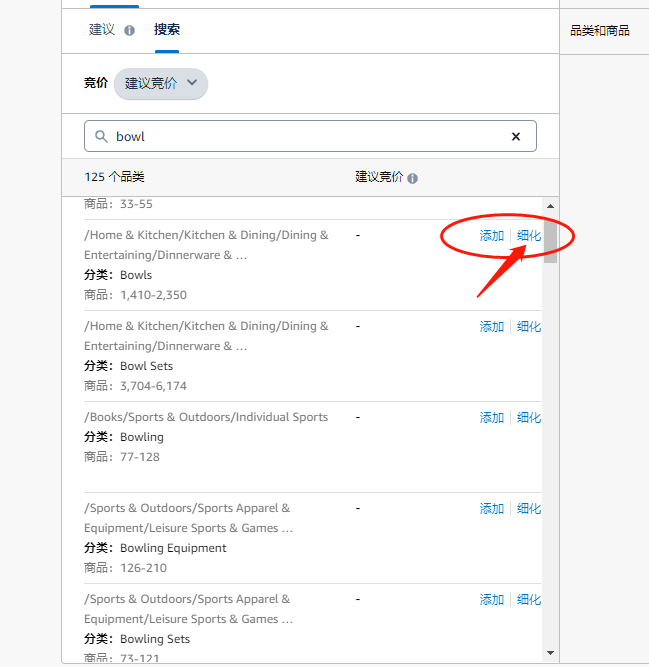The width and height of the screenshot is (649, 667).
Task: Open the 建议竞价 bid dropdown
Action: 161,83
